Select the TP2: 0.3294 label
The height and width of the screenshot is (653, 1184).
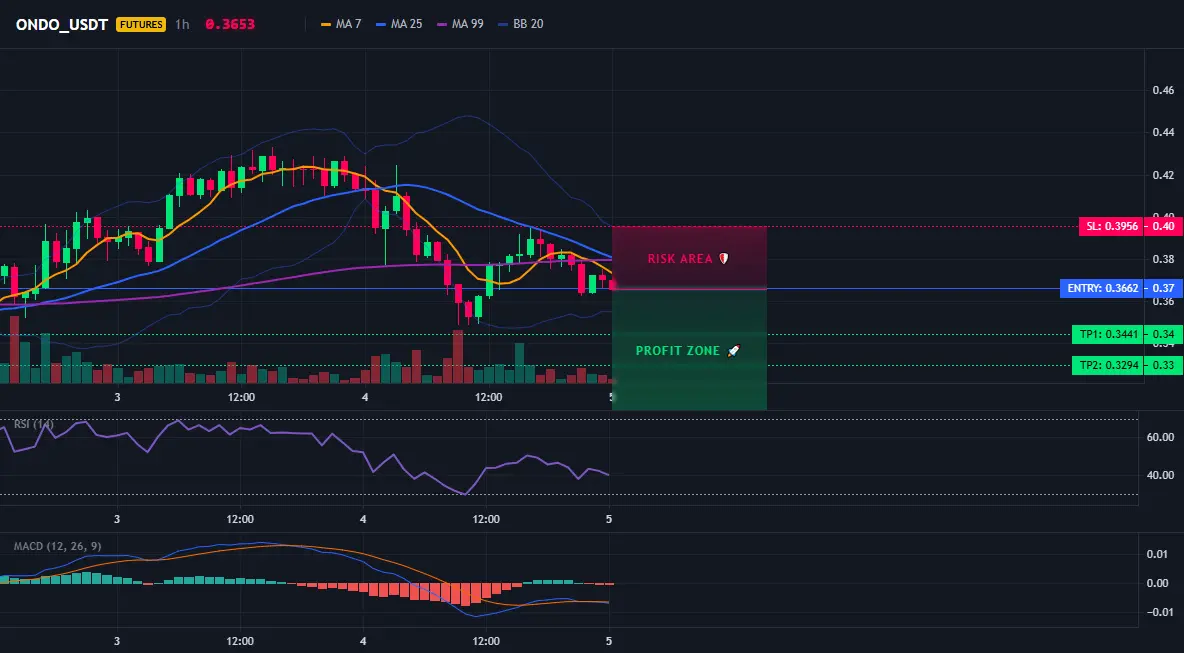click(1106, 366)
